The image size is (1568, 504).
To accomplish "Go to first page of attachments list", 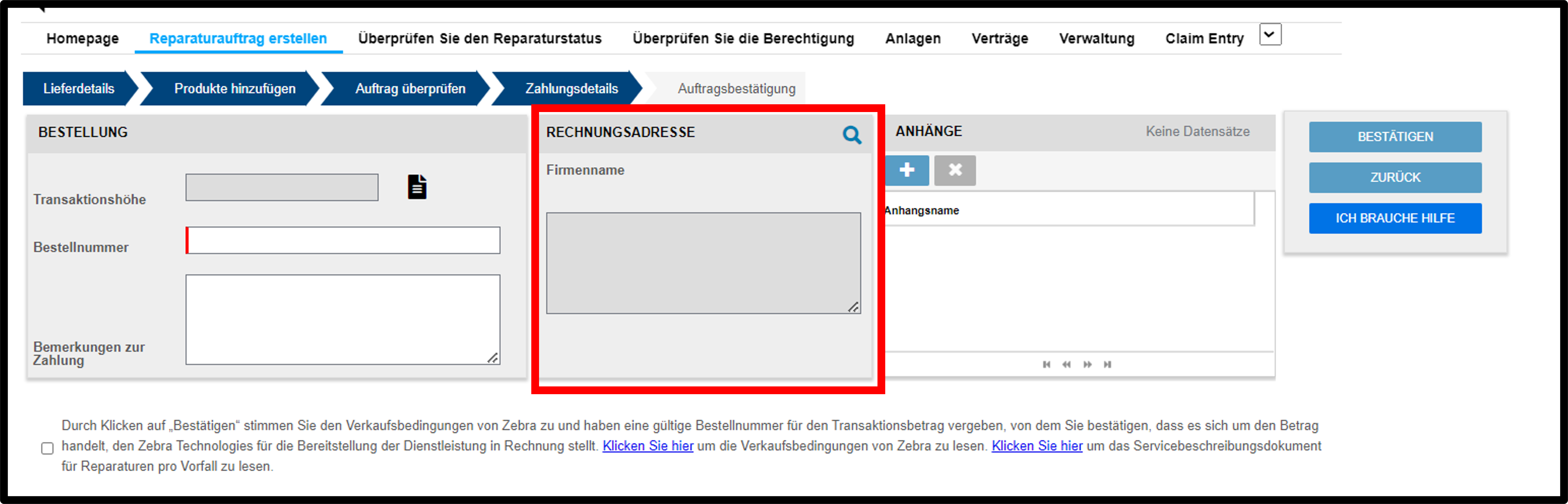I will (1046, 365).
